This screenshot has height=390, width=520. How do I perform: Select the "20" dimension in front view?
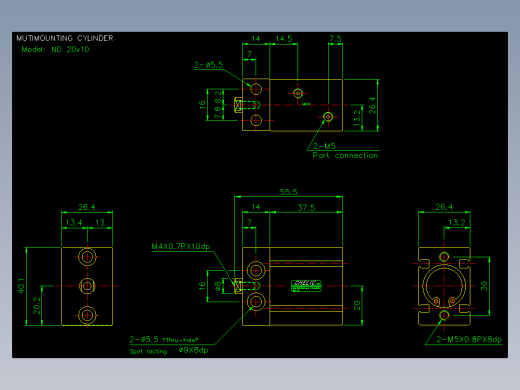pyautogui.click(x=357, y=305)
